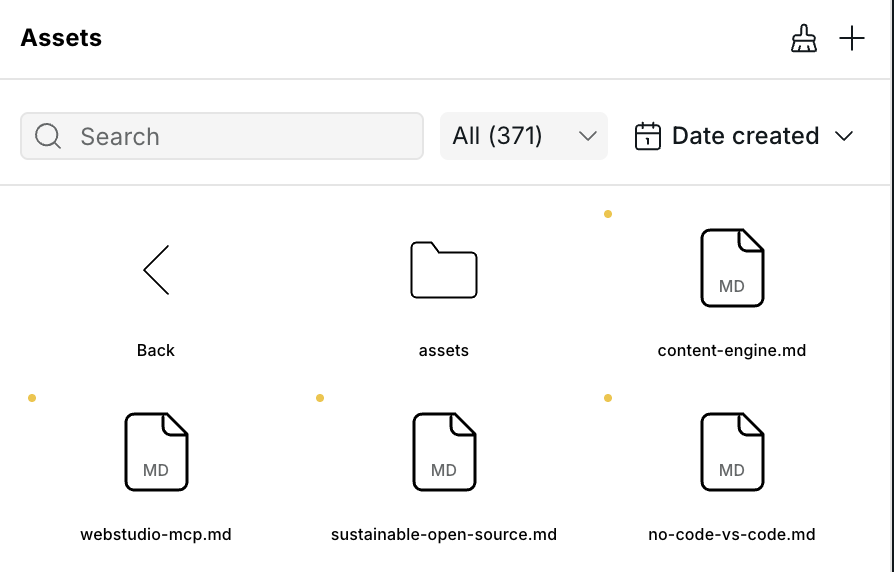Select the webstudio-mcp.md file icon
894x572 pixels.
pos(156,452)
